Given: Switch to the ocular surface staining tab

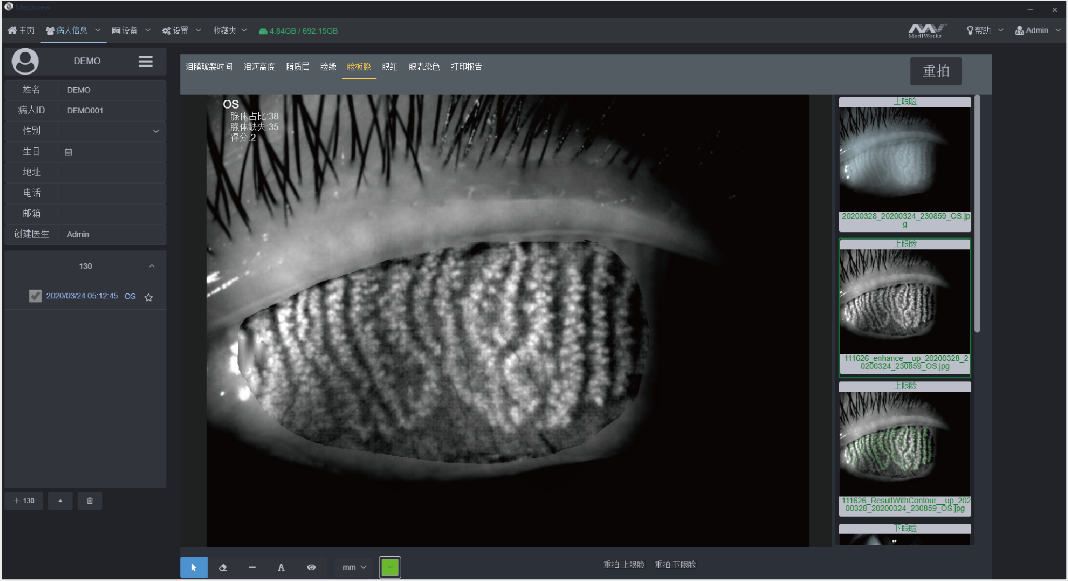Looking at the screenshot, I should point(424,67).
